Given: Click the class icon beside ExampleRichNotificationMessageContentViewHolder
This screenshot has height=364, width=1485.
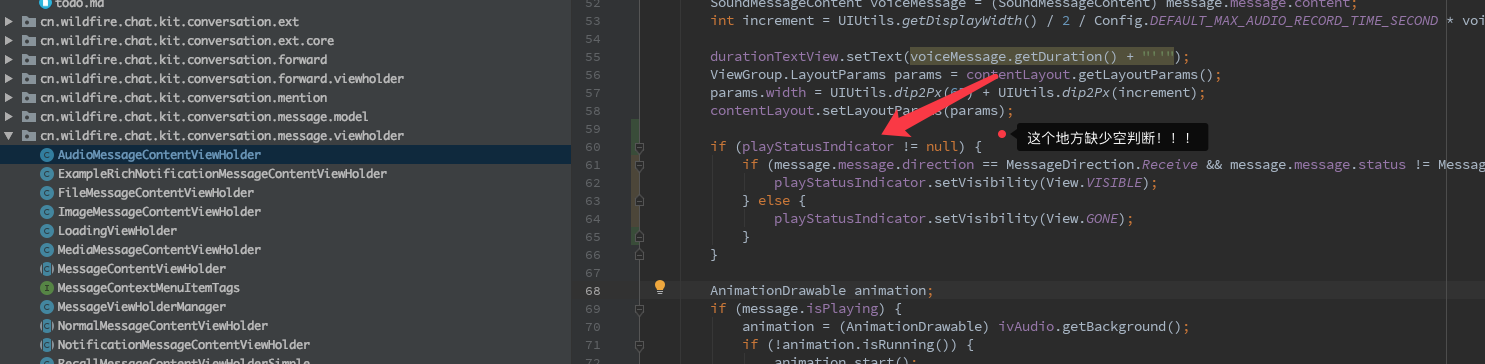Looking at the screenshot, I should click(x=46, y=174).
